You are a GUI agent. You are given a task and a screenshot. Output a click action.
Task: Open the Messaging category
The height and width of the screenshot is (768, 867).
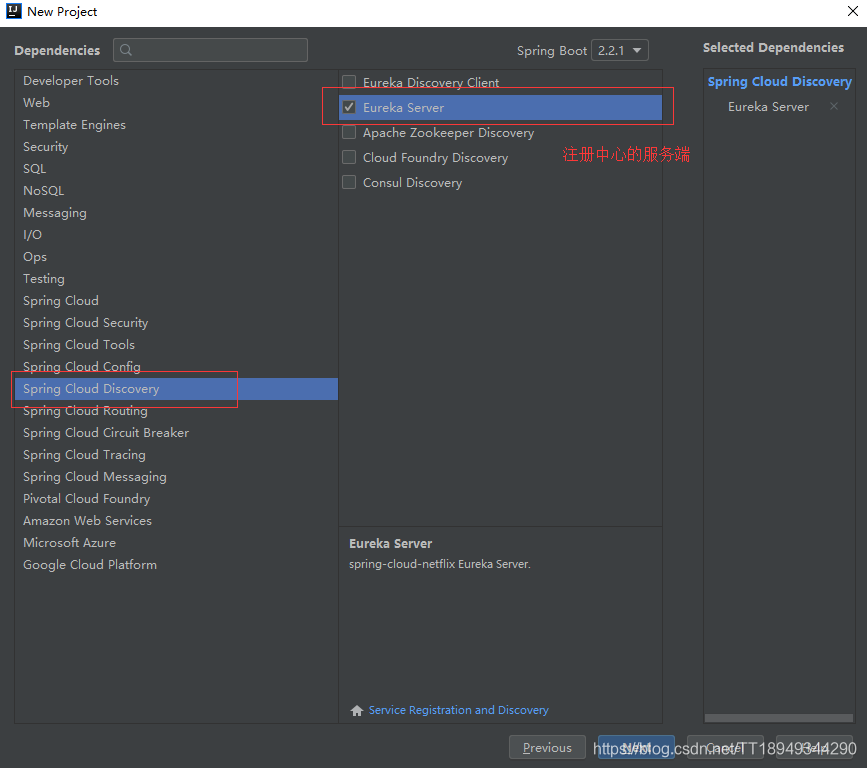pyautogui.click(x=176, y=213)
